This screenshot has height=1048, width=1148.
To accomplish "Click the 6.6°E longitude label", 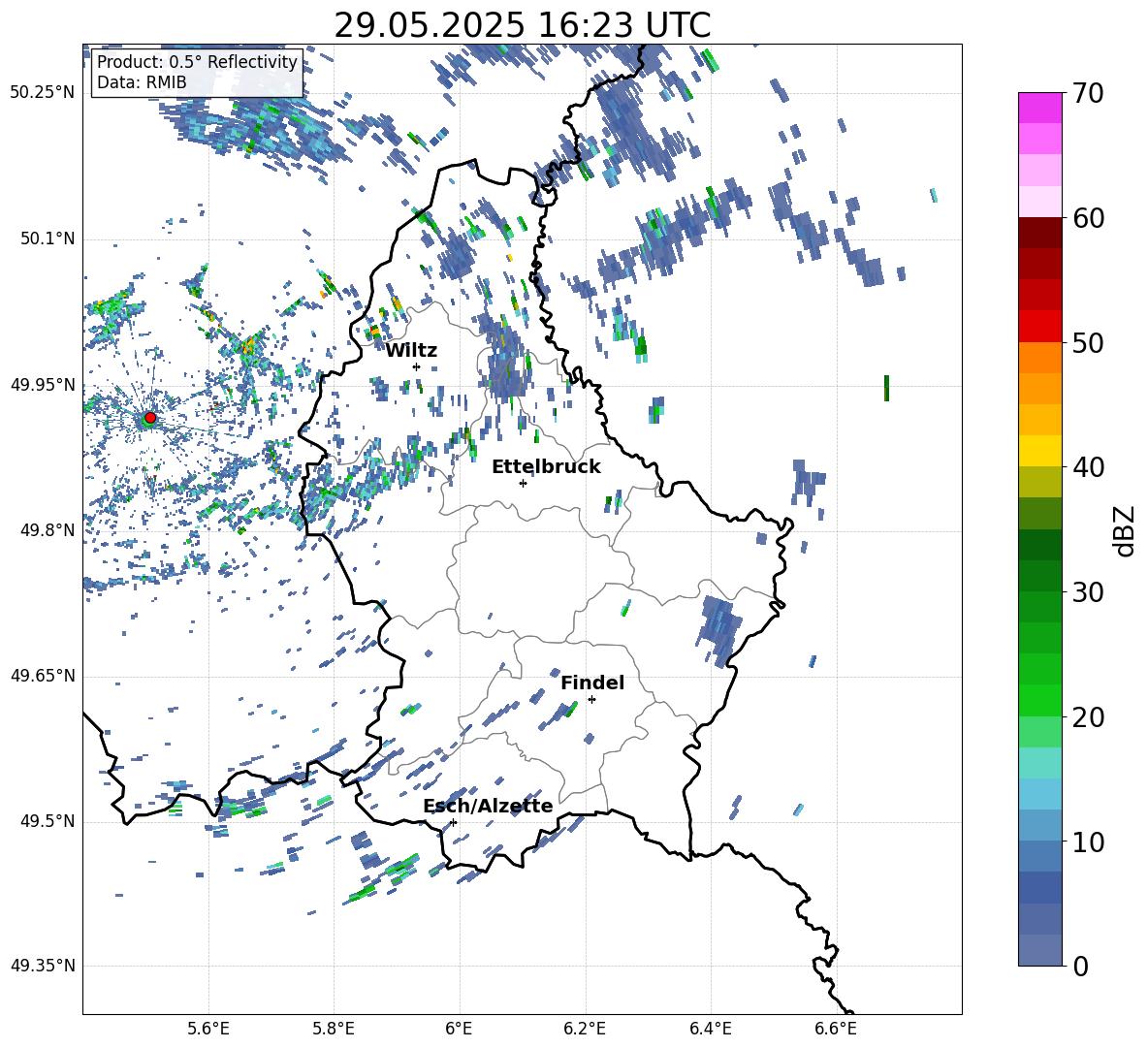I will pyautogui.click(x=836, y=1029).
